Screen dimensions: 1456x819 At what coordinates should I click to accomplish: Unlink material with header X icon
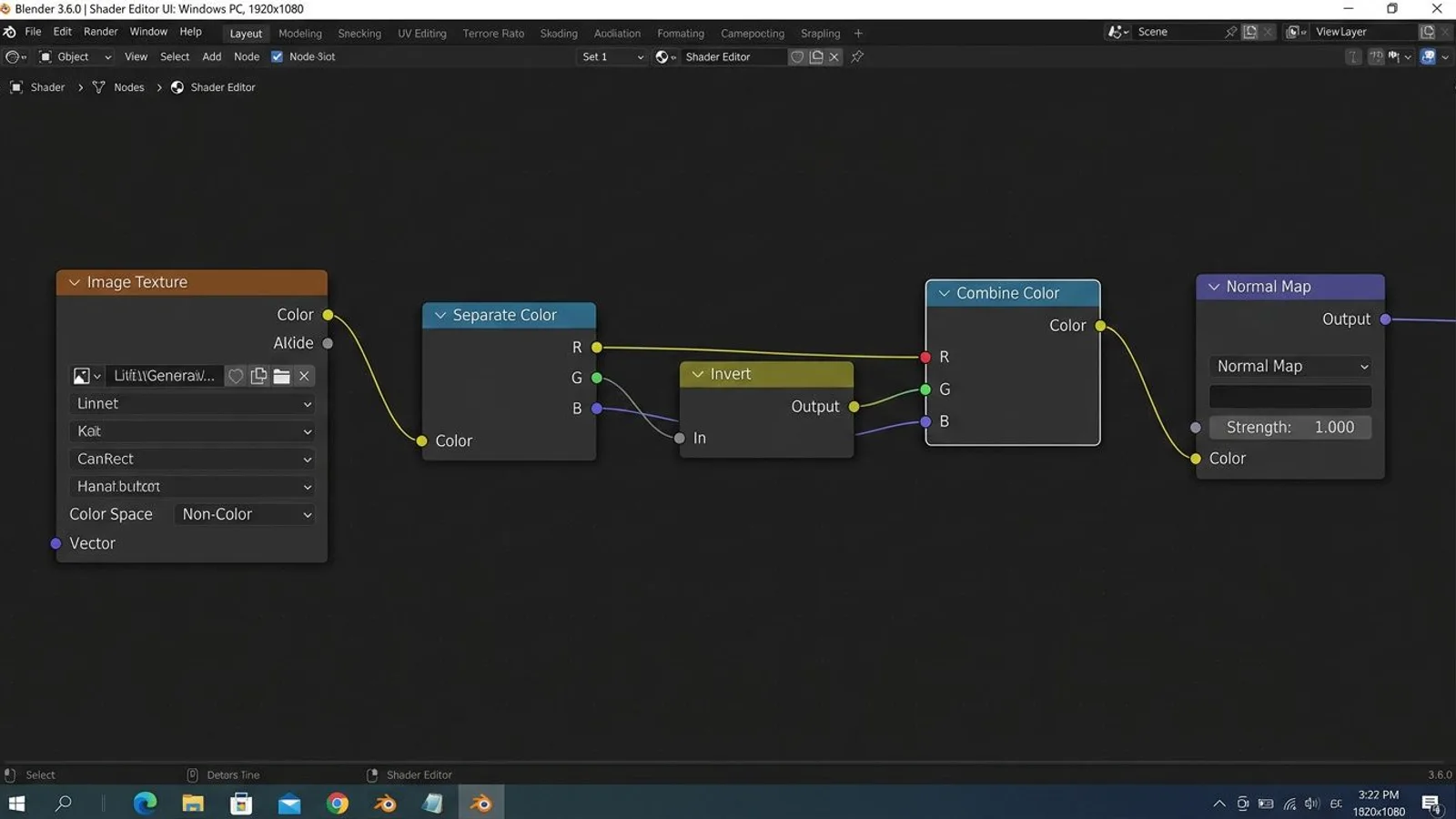[834, 56]
